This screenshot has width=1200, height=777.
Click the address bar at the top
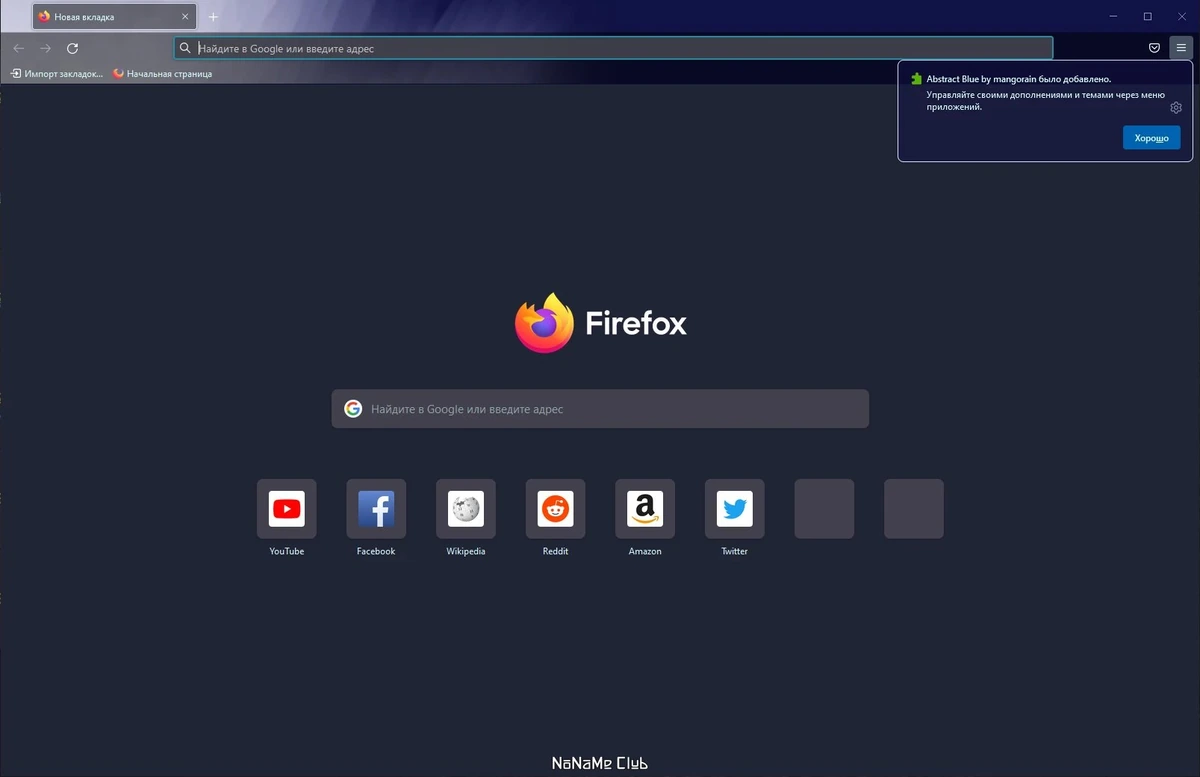(613, 48)
